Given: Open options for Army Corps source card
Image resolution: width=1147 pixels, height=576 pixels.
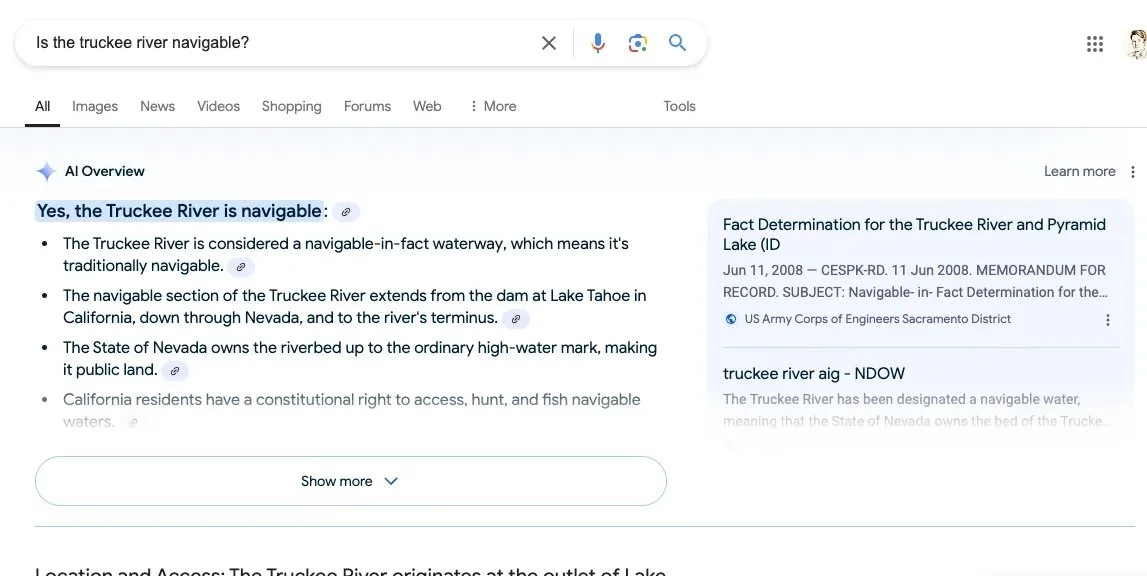Looking at the screenshot, I should click(x=1107, y=320).
